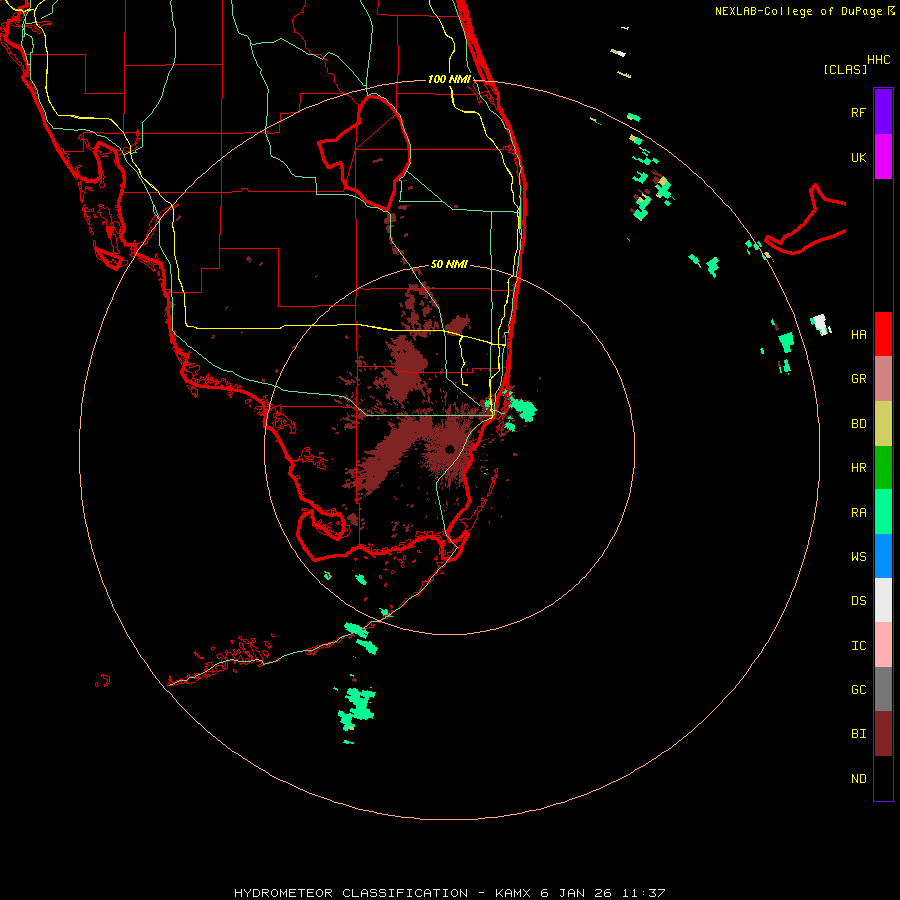Click the 'HR' legend label
The image size is (900, 900).
coord(858,468)
